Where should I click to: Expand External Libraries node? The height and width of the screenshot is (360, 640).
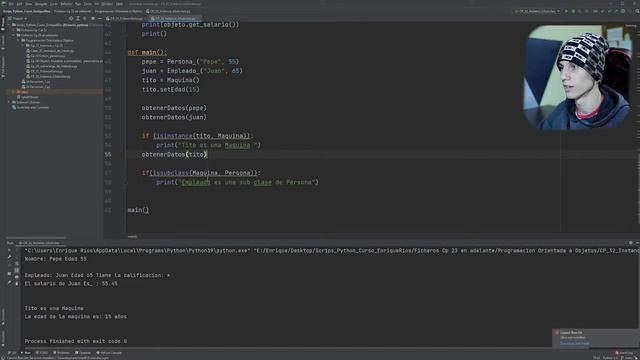click(9, 102)
